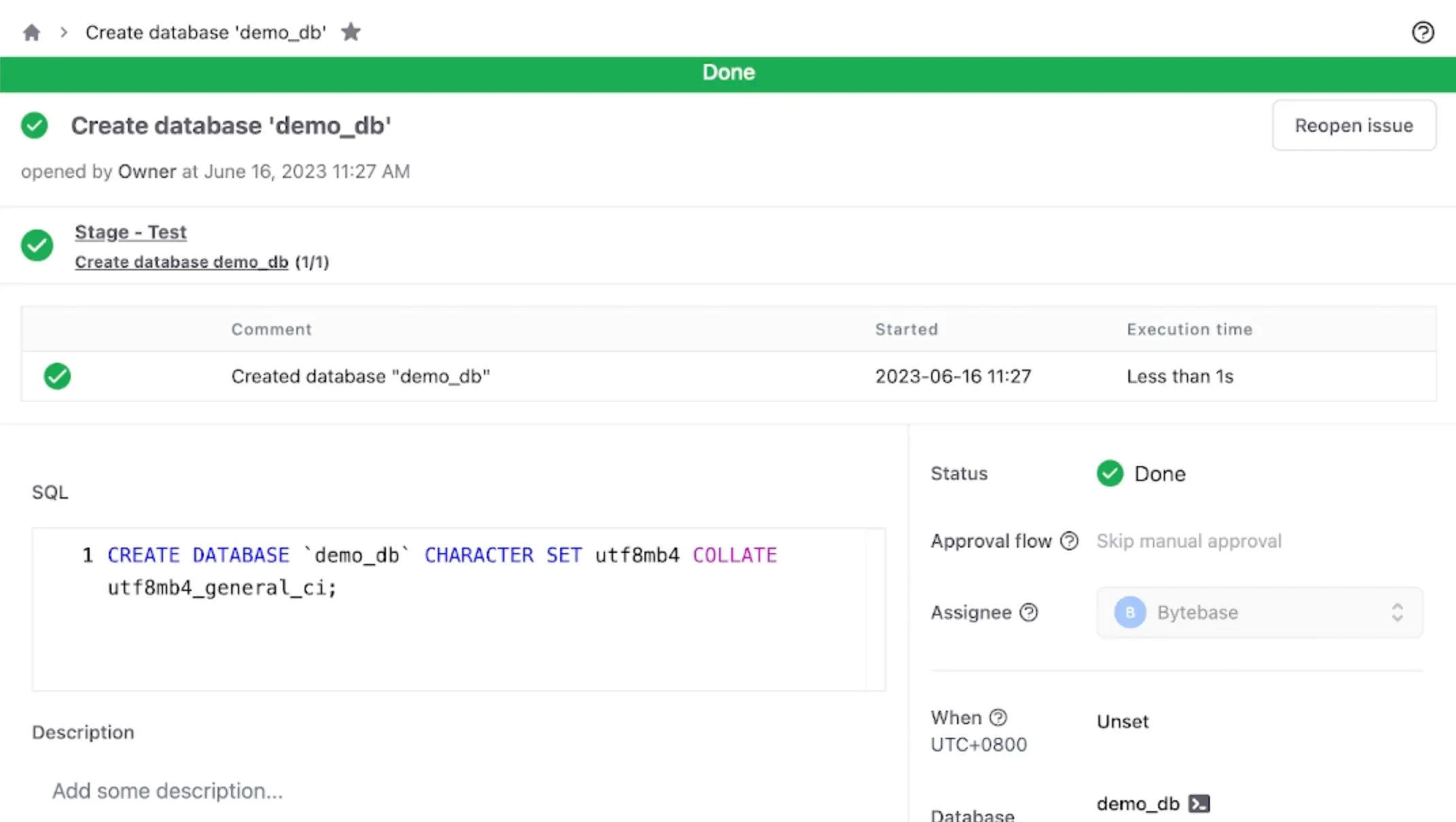Click the Execution time column header
The height and width of the screenshot is (822, 1456).
pyautogui.click(x=1190, y=329)
